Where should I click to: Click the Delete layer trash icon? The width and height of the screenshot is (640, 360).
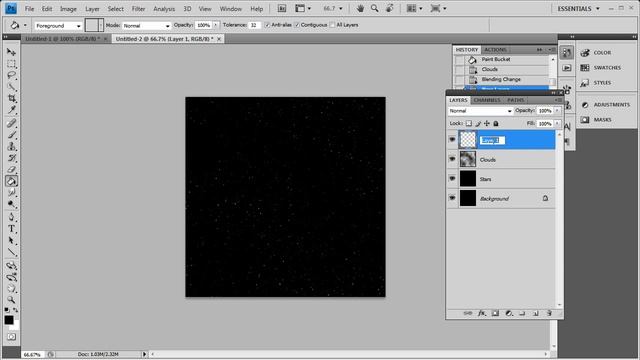549,313
